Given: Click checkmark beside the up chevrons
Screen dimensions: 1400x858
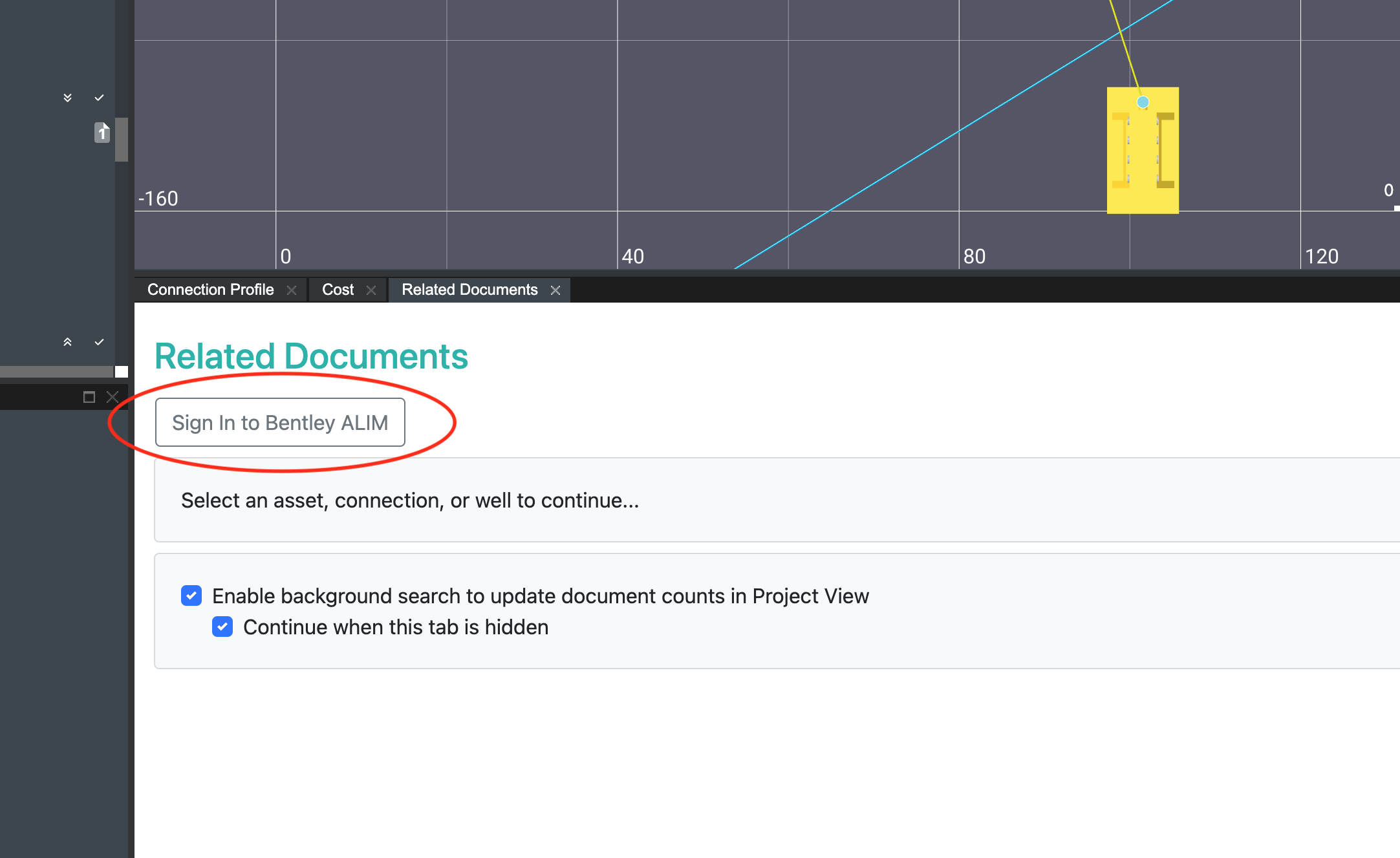Looking at the screenshot, I should (99, 342).
